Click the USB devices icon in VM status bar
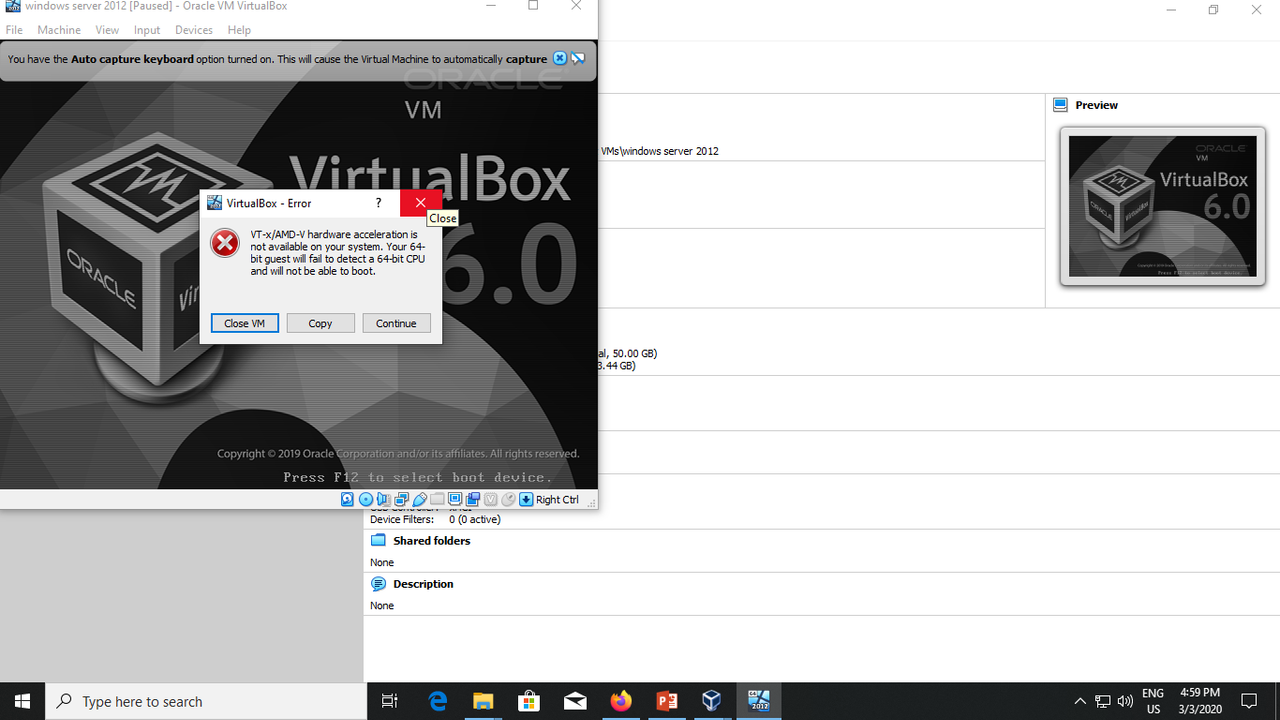Screen dimensions: 1280x720 click(x=420, y=499)
